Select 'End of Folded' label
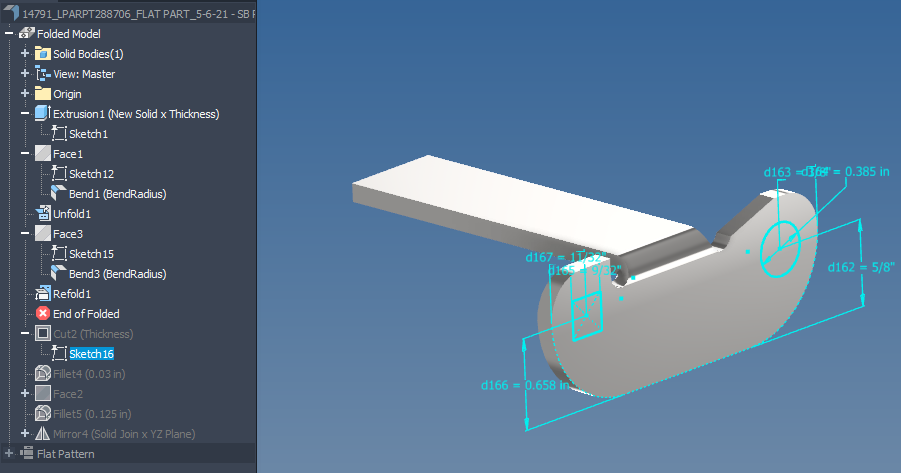 coord(86,314)
